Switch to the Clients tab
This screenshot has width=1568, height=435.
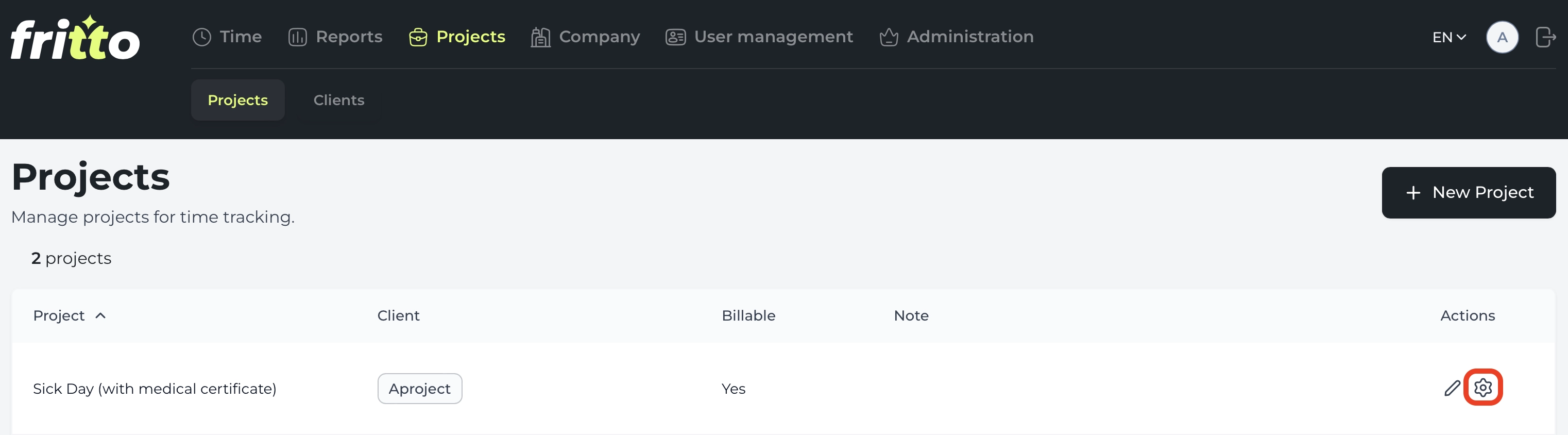coord(338,100)
